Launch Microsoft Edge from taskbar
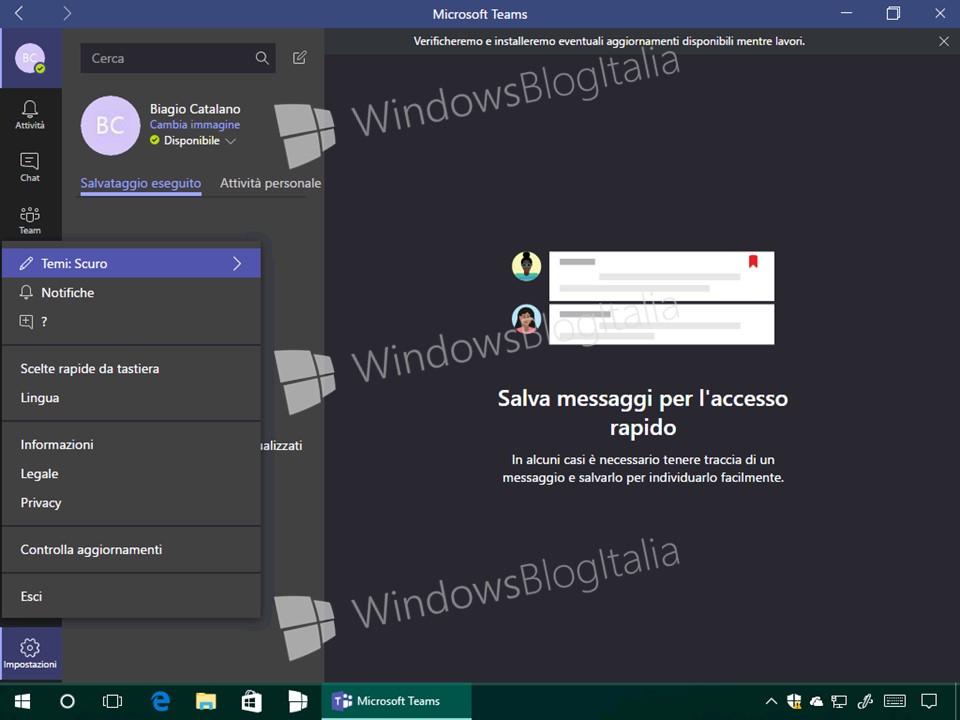 160,702
